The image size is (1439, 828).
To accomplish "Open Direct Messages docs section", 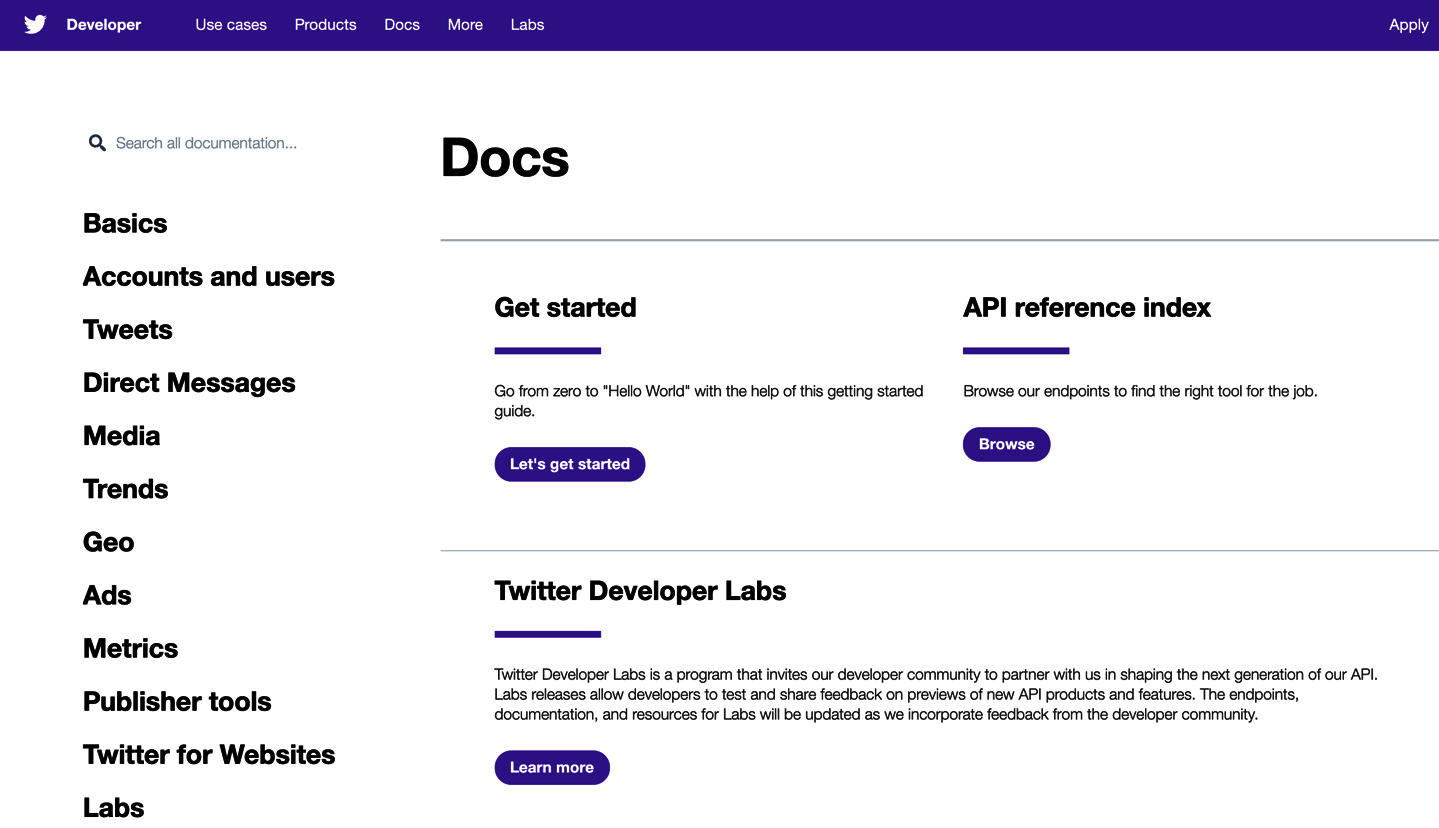I will pyautogui.click(x=189, y=383).
